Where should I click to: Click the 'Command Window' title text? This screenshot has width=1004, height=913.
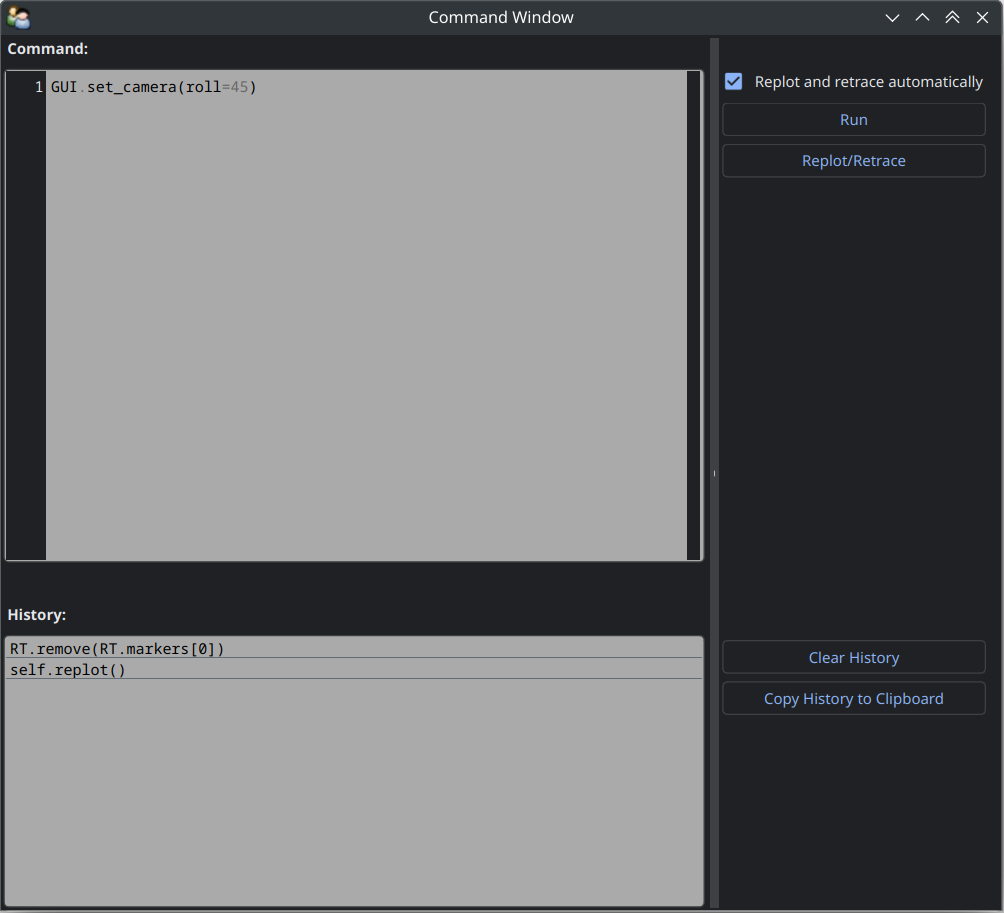pyautogui.click(x=501, y=17)
